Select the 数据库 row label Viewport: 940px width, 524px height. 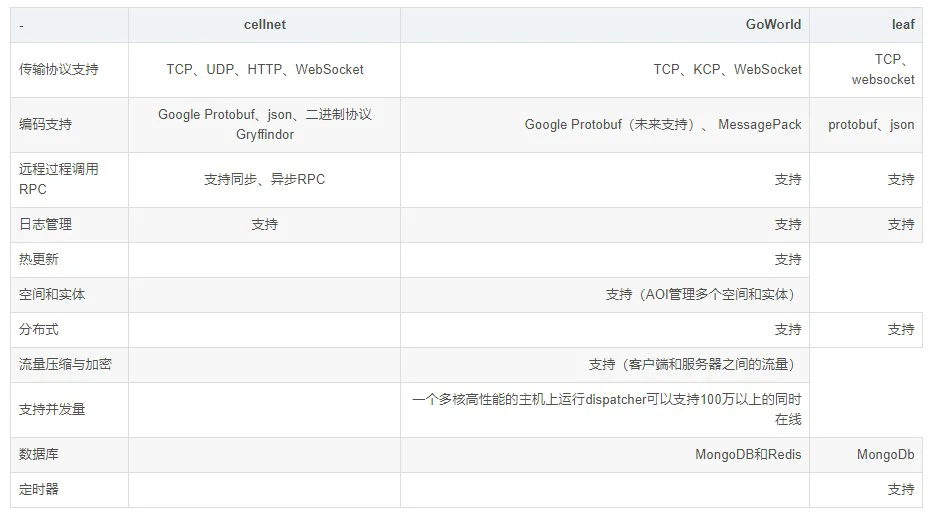coord(38,454)
